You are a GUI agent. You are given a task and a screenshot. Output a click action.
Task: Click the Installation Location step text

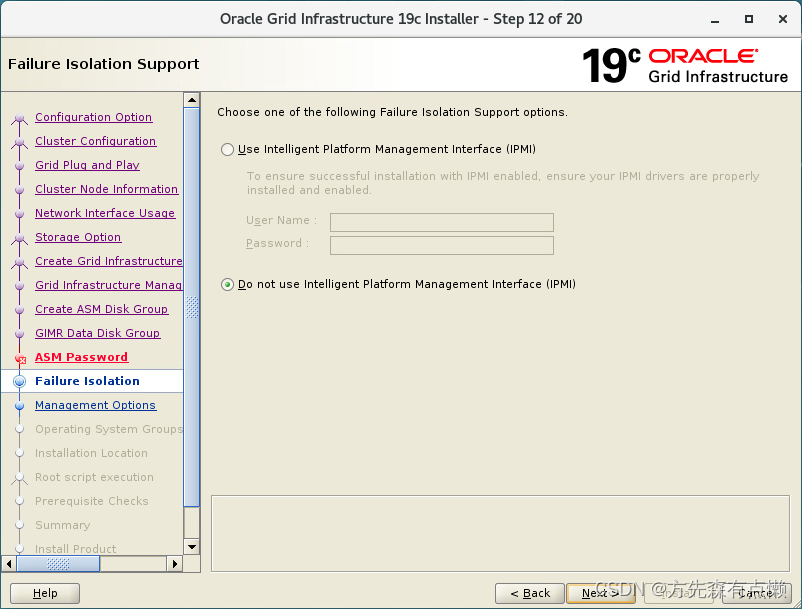91,454
